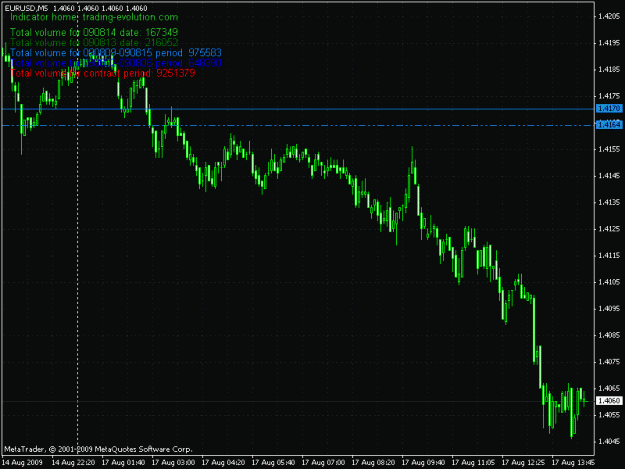Click the '17 Aug 08:20' time axis label

coord(373,463)
